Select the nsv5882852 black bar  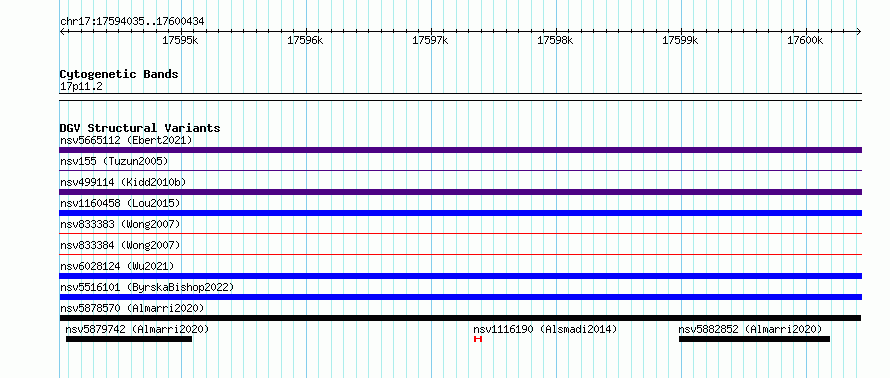coord(754,339)
